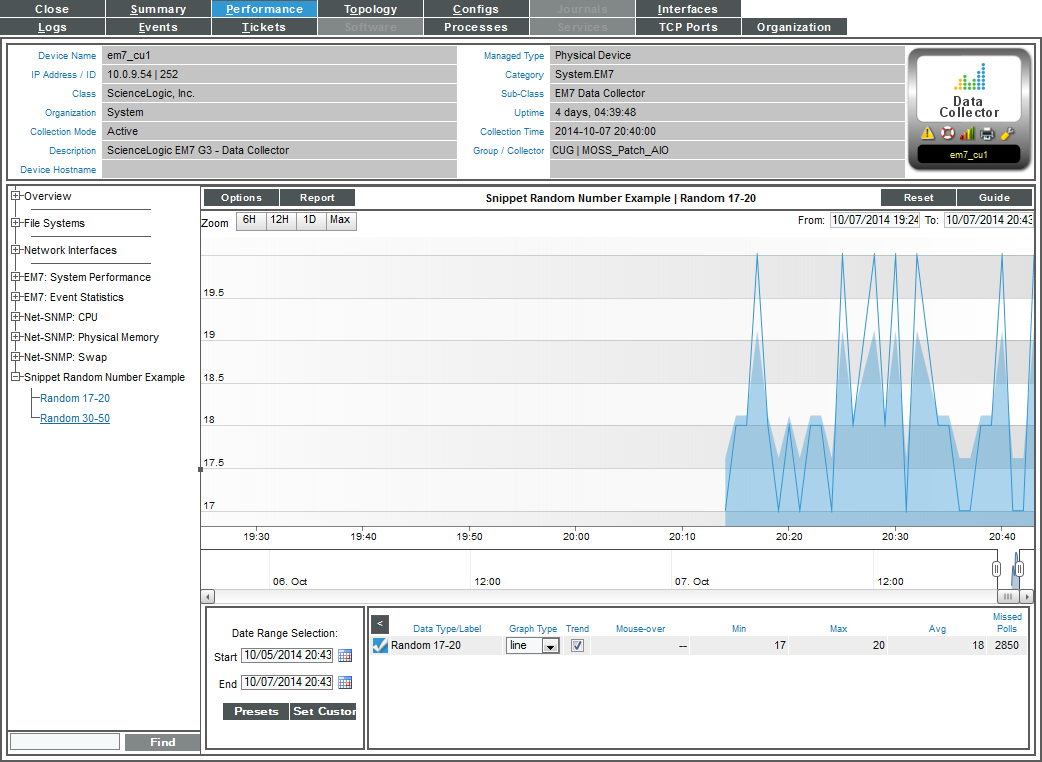Switch to the Topology tab
Viewport: 1042px width, 762px height.
click(x=370, y=9)
